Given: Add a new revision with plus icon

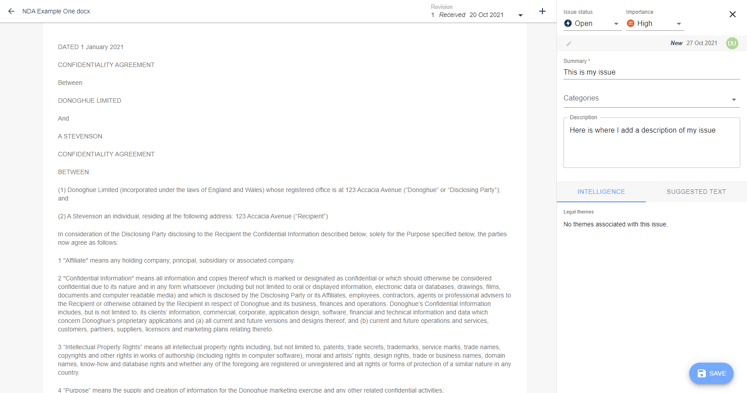Looking at the screenshot, I should tap(542, 11).
